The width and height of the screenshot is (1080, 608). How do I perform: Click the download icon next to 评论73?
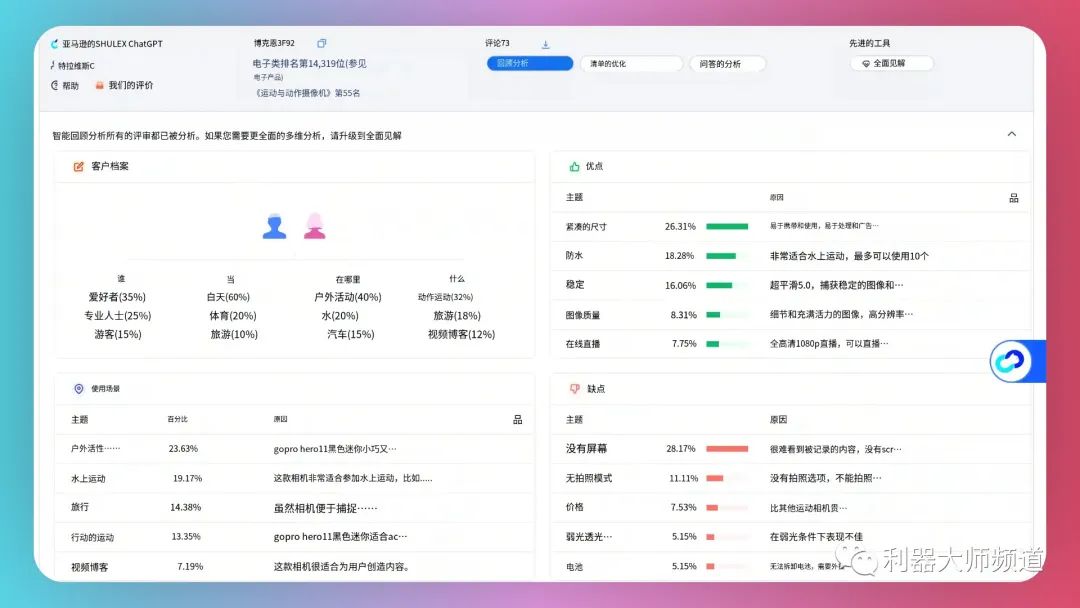click(545, 44)
